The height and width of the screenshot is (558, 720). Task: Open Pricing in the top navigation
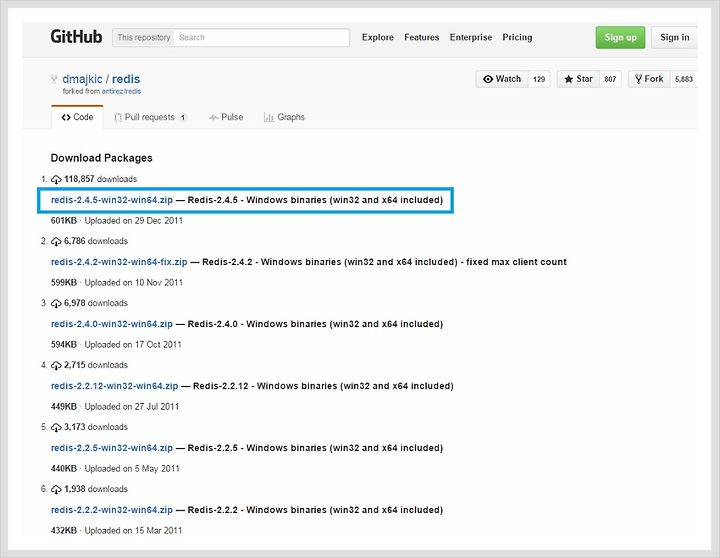pos(517,37)
